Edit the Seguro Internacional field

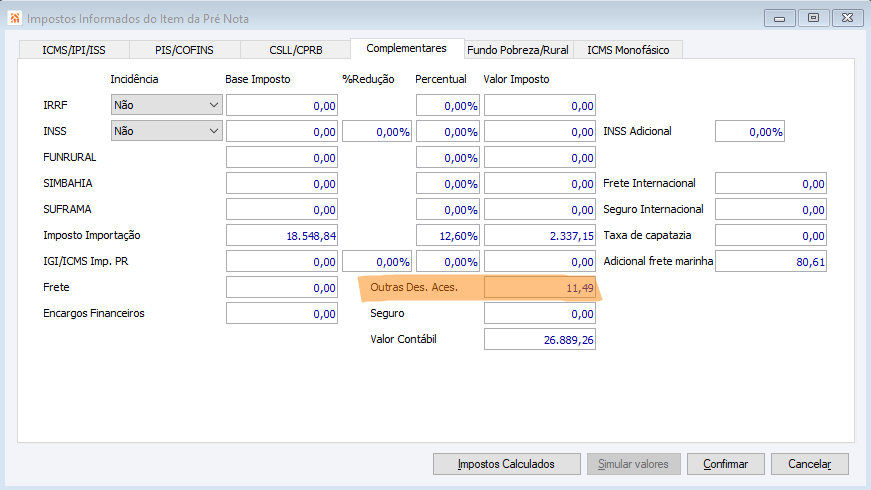(771, 210)
